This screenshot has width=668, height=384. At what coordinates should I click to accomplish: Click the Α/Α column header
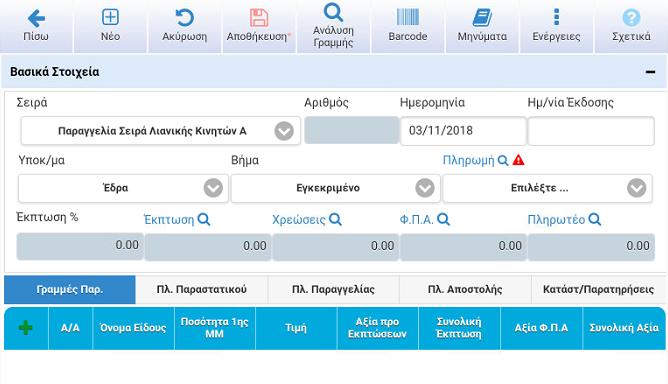click(70, 328)
